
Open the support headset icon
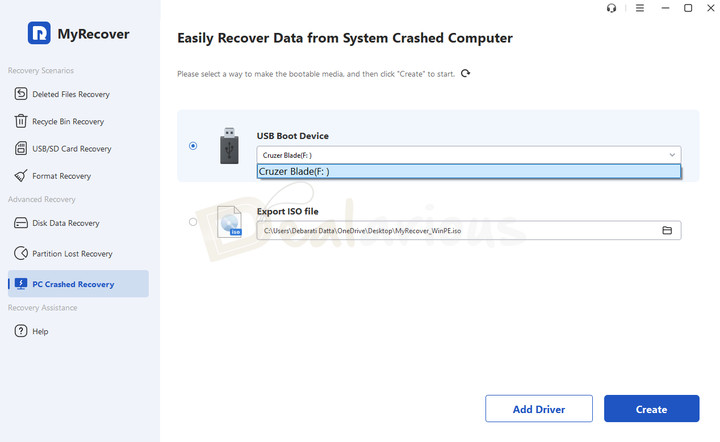[x=611, y=8]
